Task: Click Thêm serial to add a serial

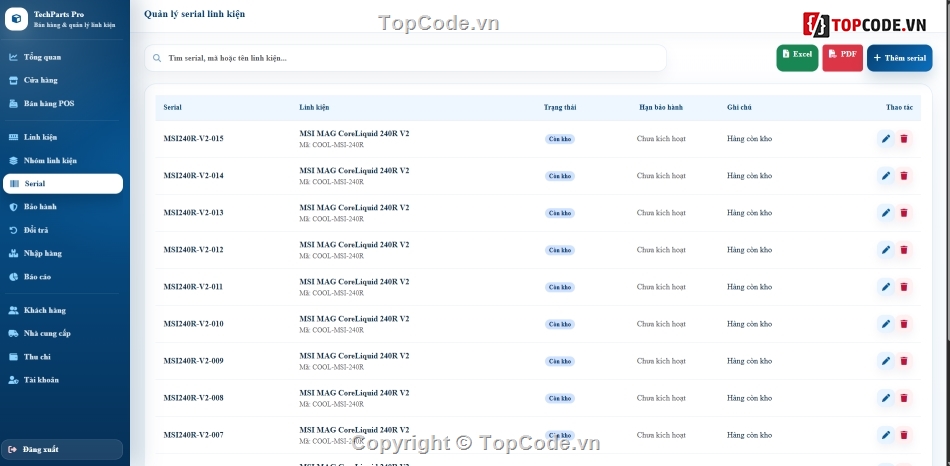Action: point(900,58)
